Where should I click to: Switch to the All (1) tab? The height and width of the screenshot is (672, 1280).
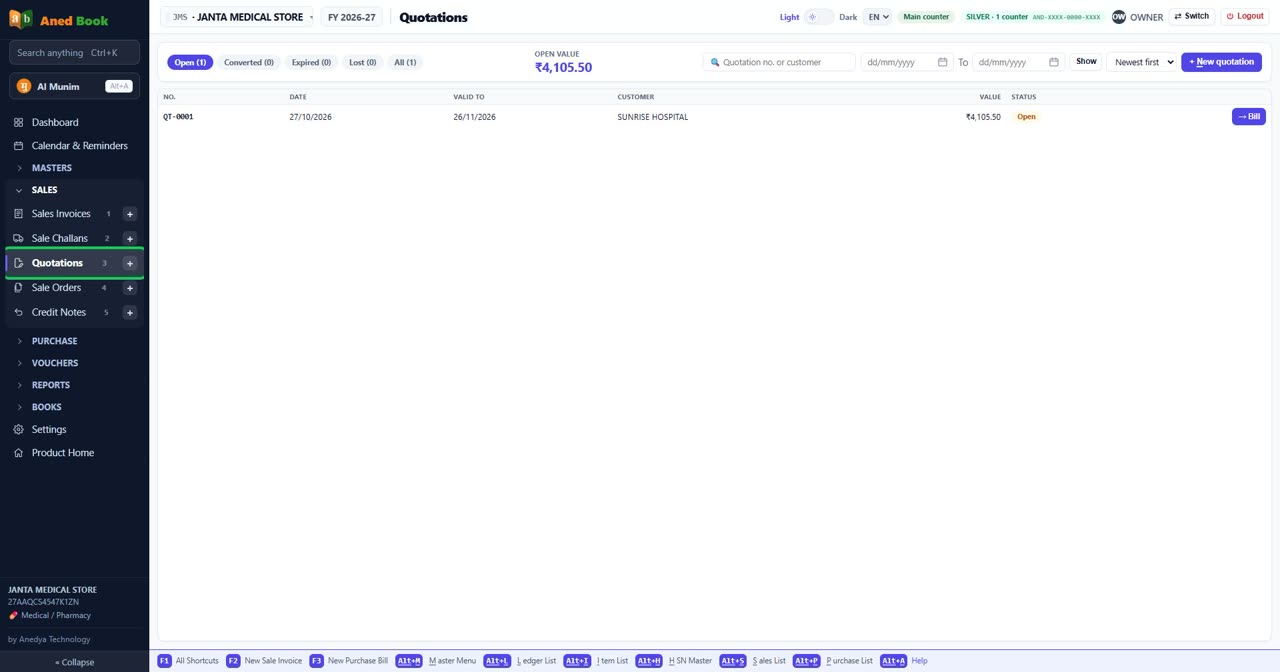click(x=405, y=62)
